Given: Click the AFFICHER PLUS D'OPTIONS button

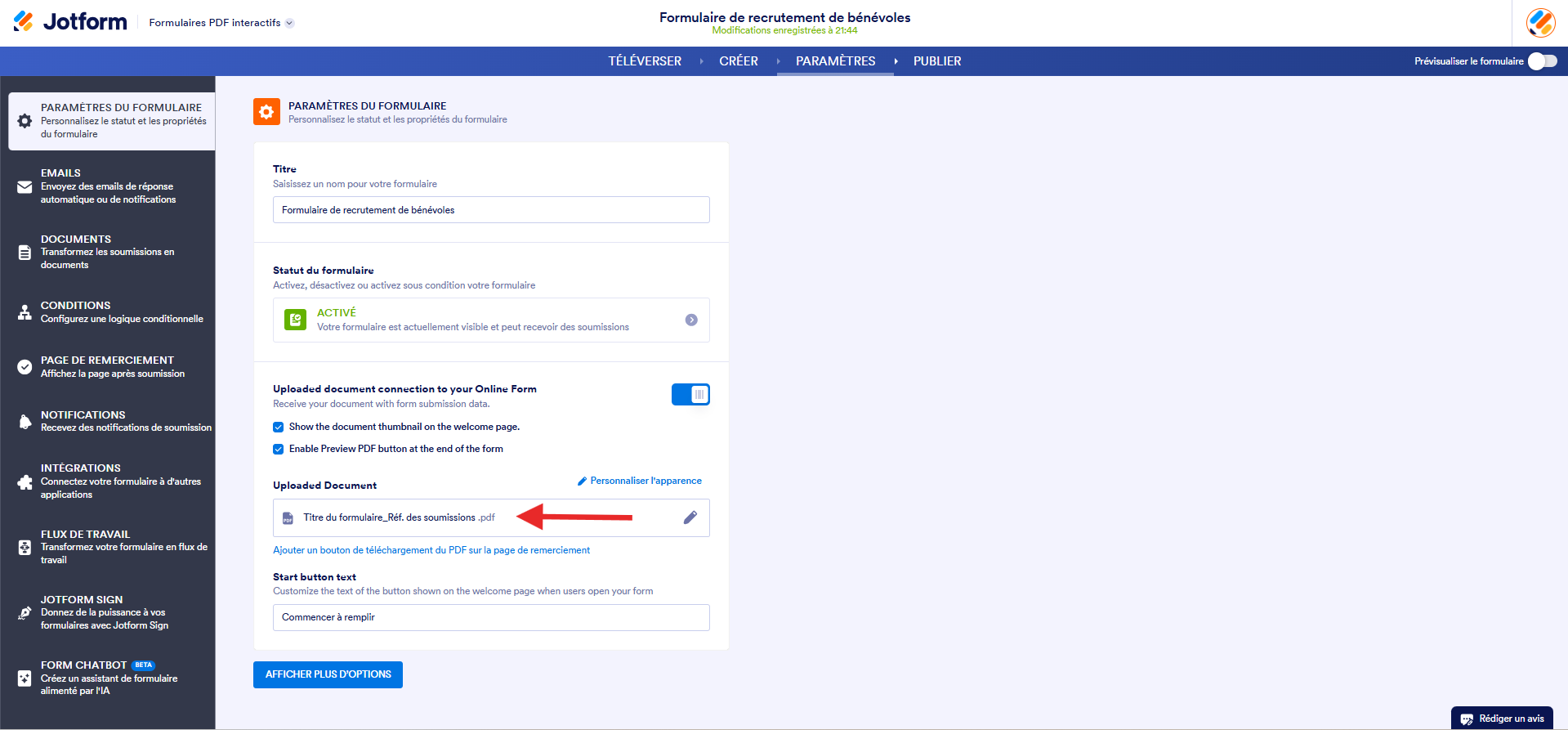Looking at the screenshot, I should pos(328,674).
